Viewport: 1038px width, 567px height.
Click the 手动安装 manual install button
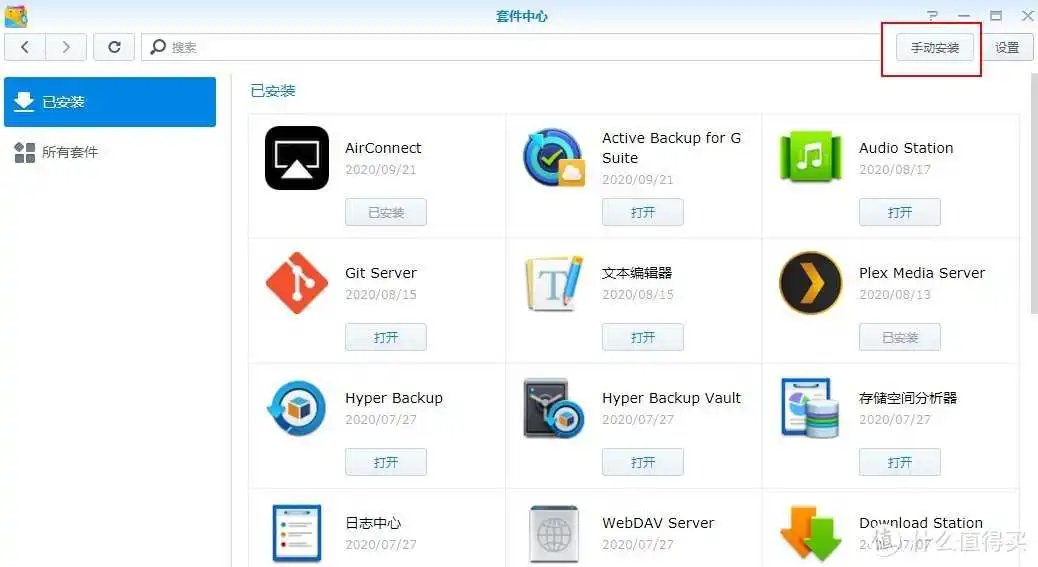(935, 48)
